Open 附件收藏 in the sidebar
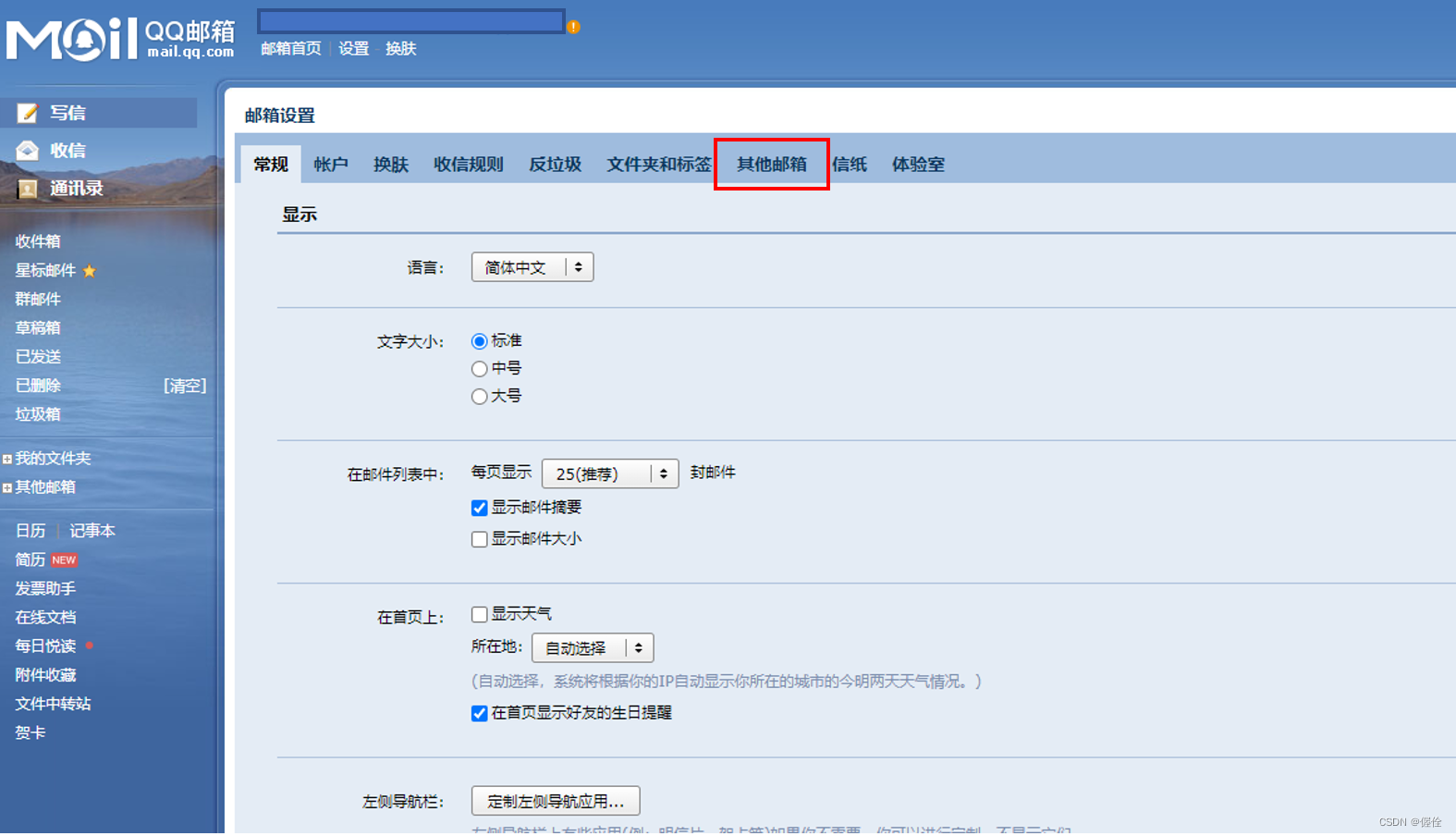The image size is (1456, 836). (45, 675)
